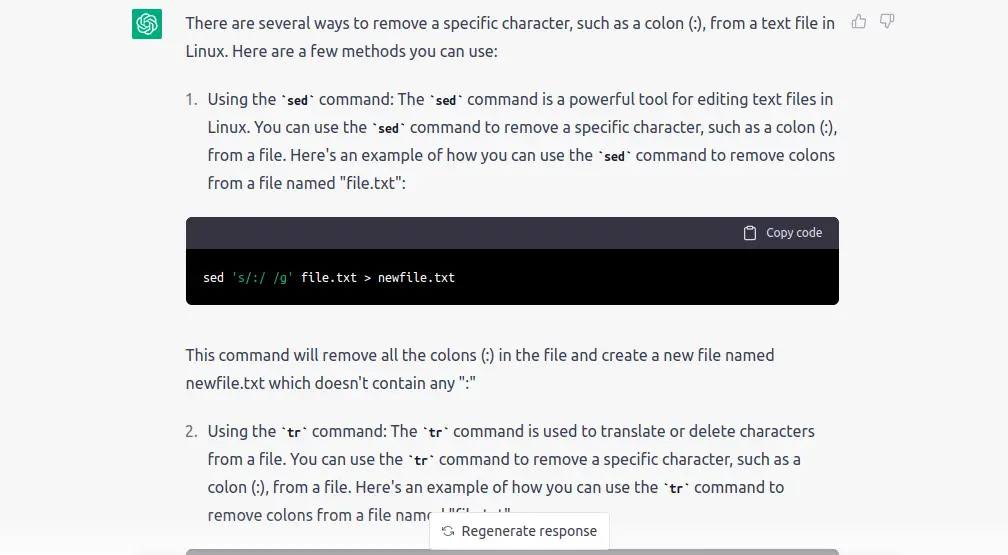Click the 'This command will remove all' paragraph
1008x555 pixels.
coord(480,369)
